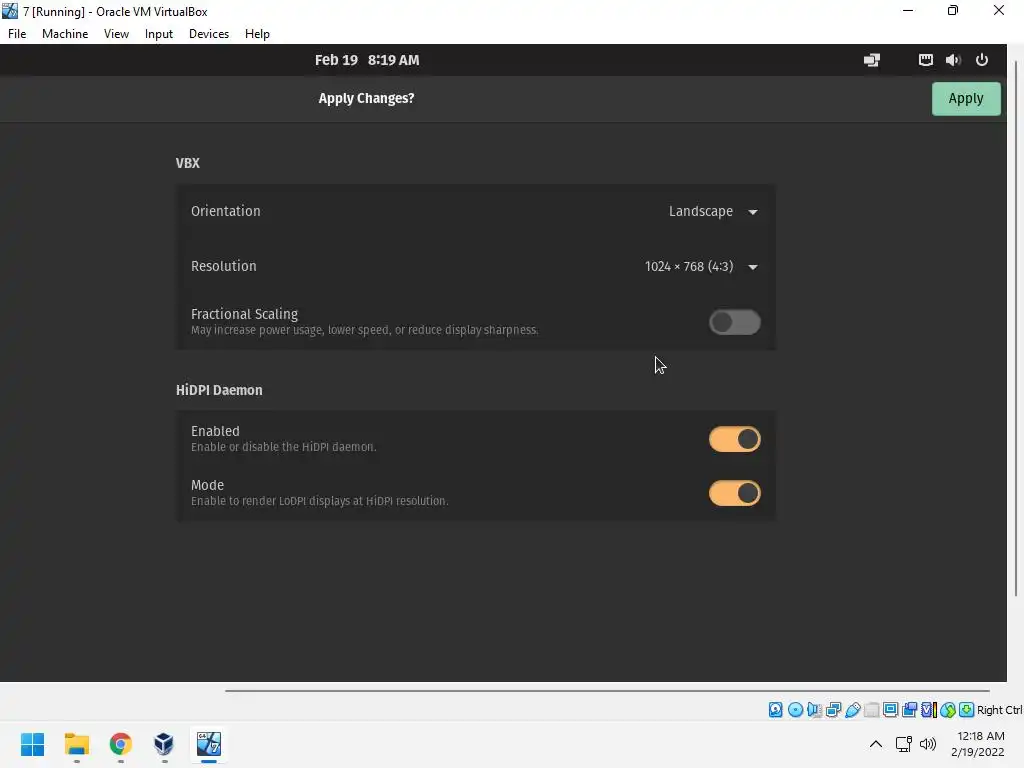Click the Enabled label in HiDPI Daemon section
Screen dimensions: 1024x768
pos(216,431)
